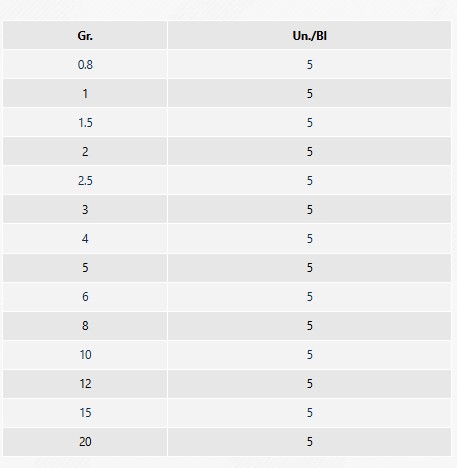Select the 1.5 gram cell
457x468 pixels.
coord(85,122)
